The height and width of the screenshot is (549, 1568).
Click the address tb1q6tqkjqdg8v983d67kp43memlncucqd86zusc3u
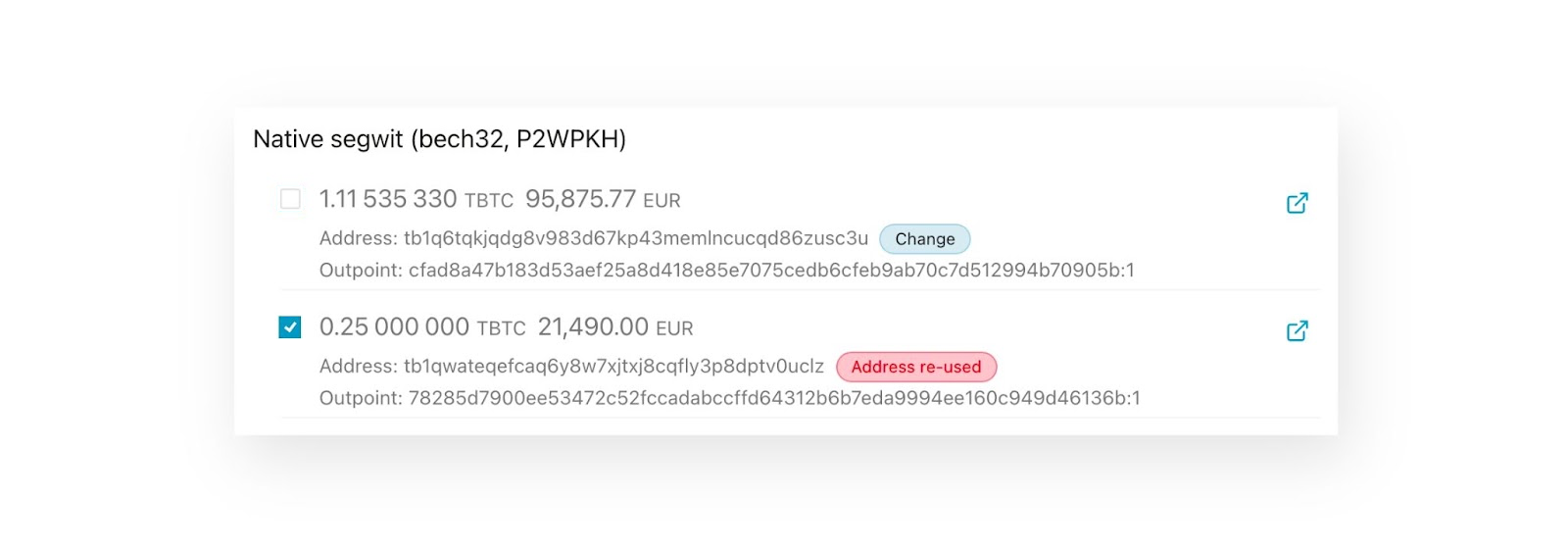click(x=636, y=238)
